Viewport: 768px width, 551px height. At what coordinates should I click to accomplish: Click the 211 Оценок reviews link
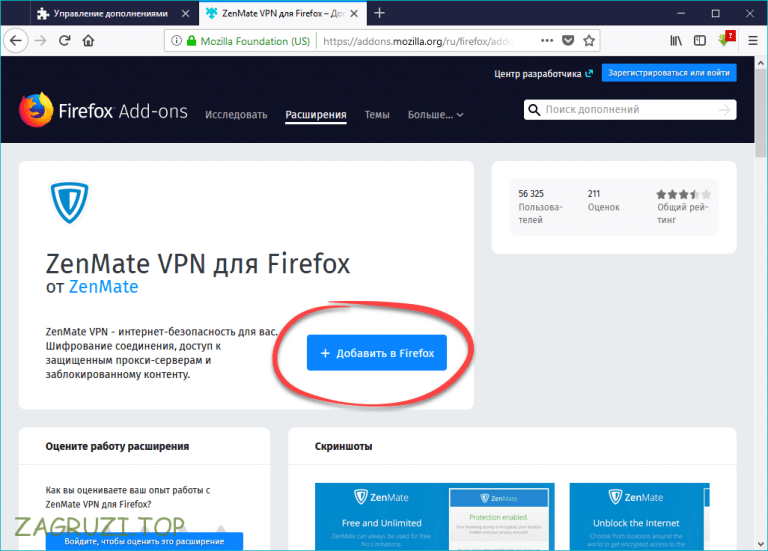pyautogui.click(x=603, y=201)
